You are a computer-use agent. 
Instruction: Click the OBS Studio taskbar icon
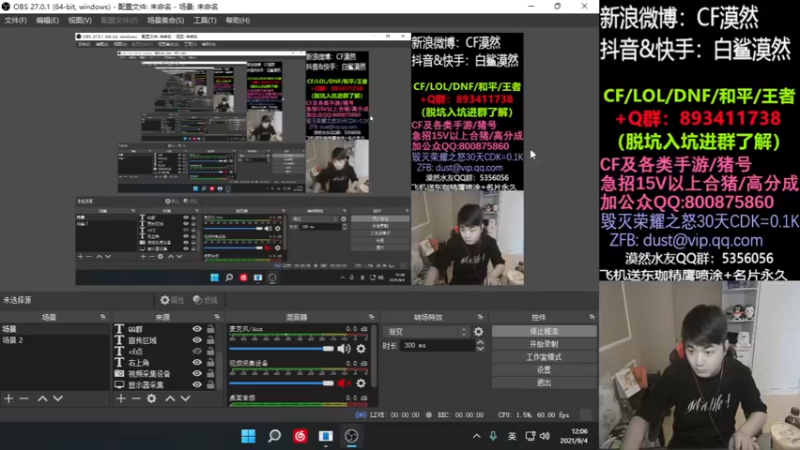click(x=352, y=436)
